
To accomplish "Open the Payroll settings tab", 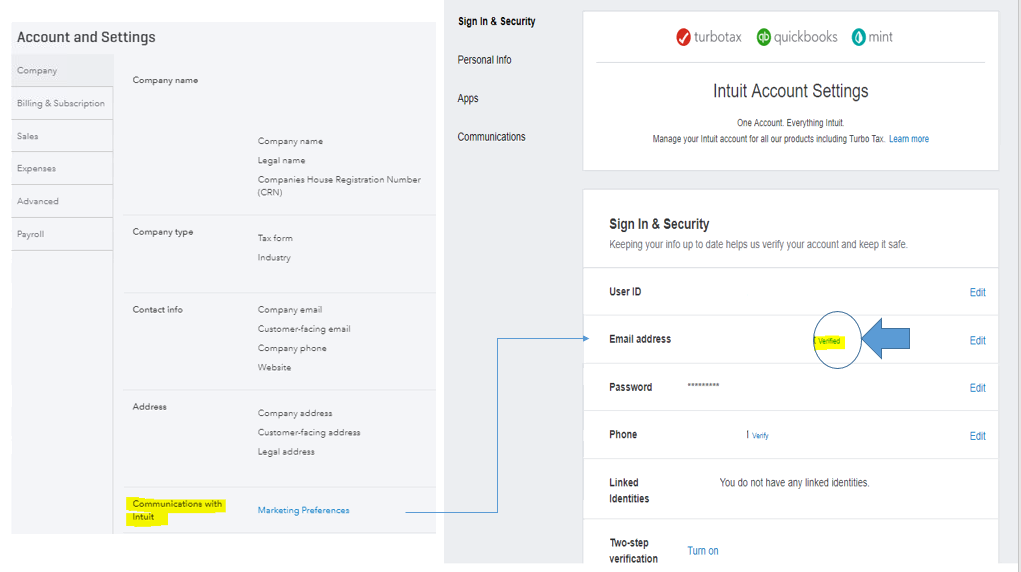I will tap(31, 234).
